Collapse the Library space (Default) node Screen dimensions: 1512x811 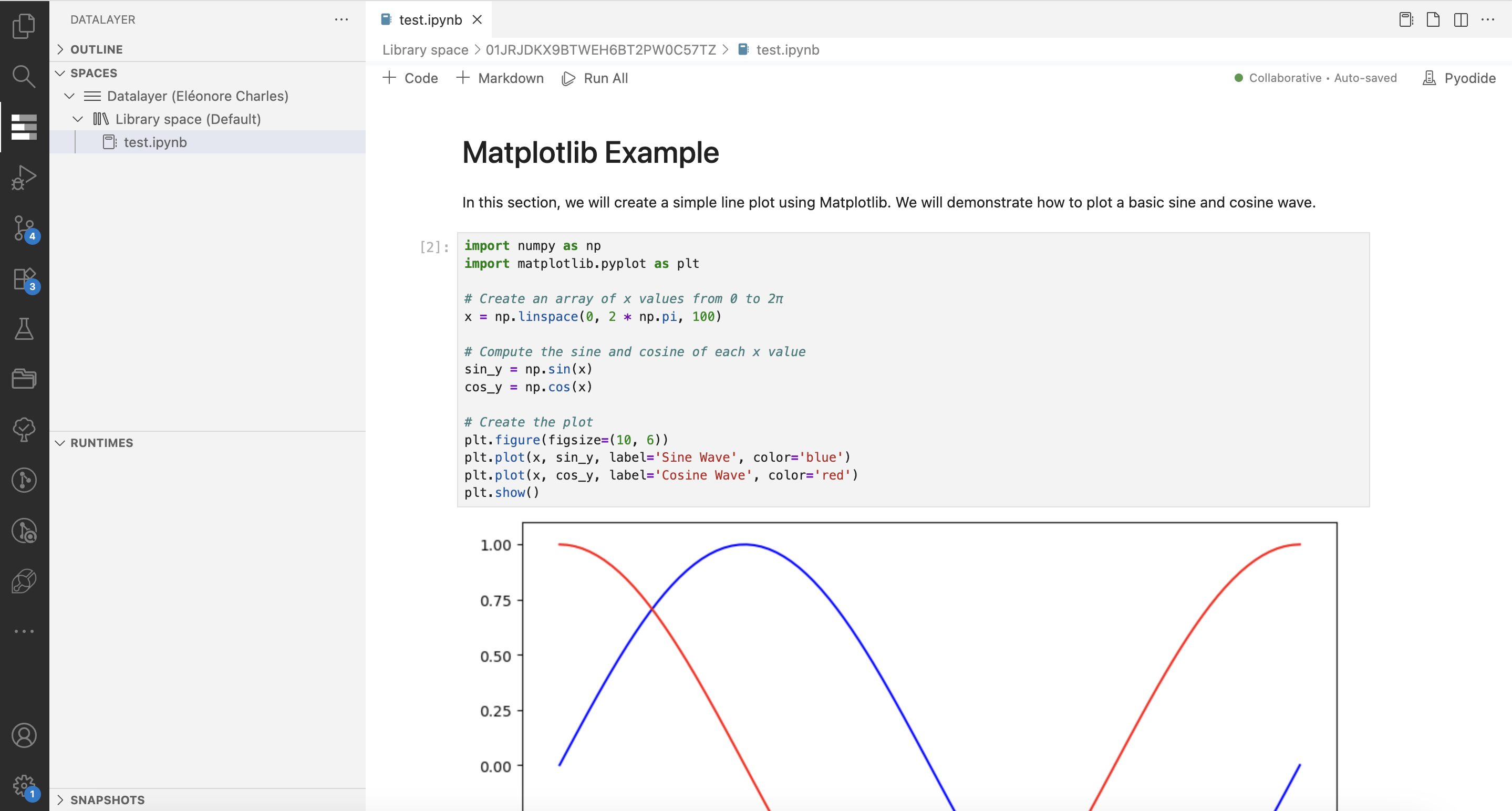[x=78, y=119]
